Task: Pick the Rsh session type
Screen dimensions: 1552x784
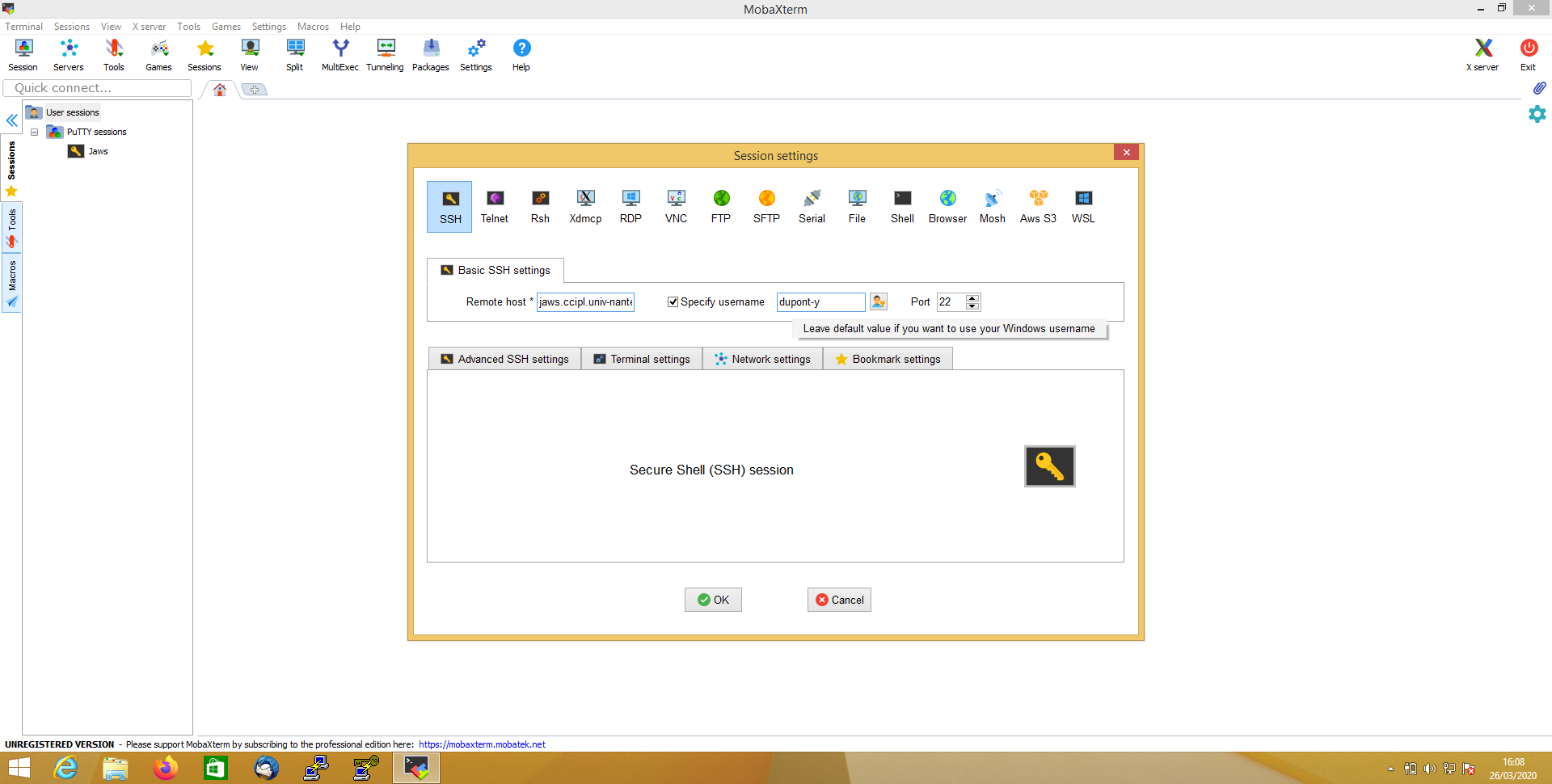Action: point(540,207)
